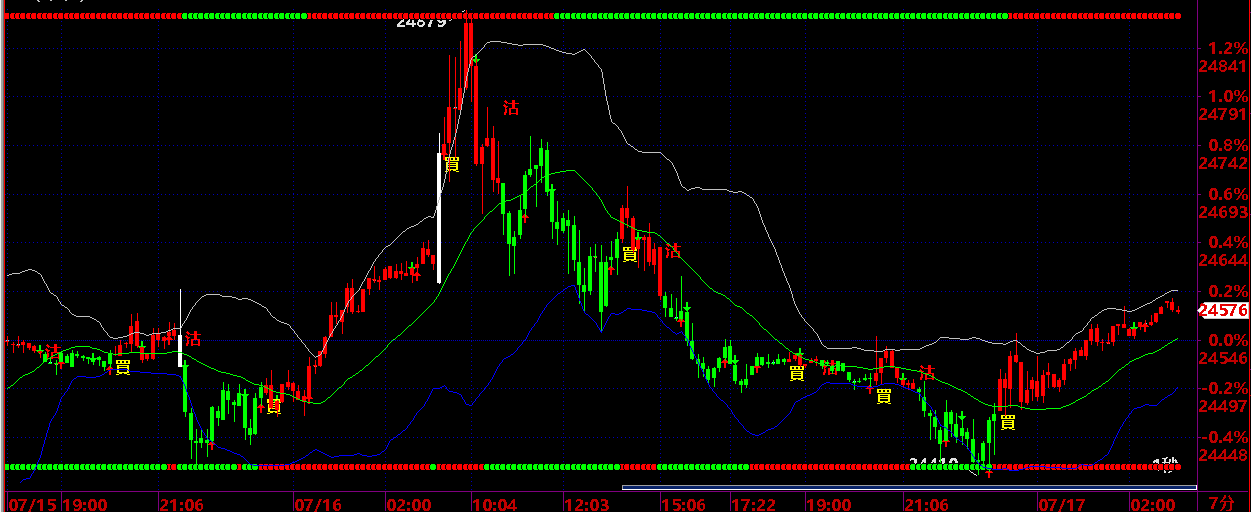Select the 12:03 time label
Image resolution: width=1251 pixels, height=512 pixels.
click(588, 503)
